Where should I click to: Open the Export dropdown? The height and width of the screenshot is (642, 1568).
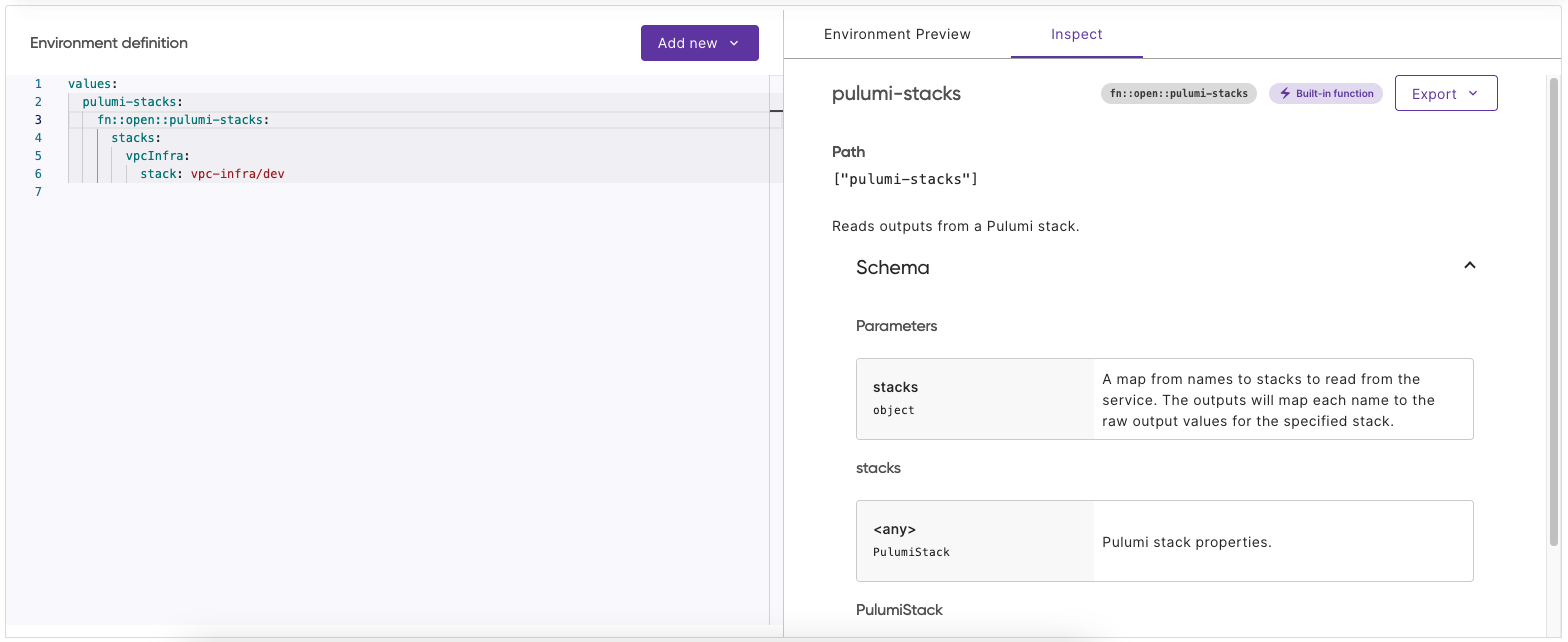[1446, 93]
